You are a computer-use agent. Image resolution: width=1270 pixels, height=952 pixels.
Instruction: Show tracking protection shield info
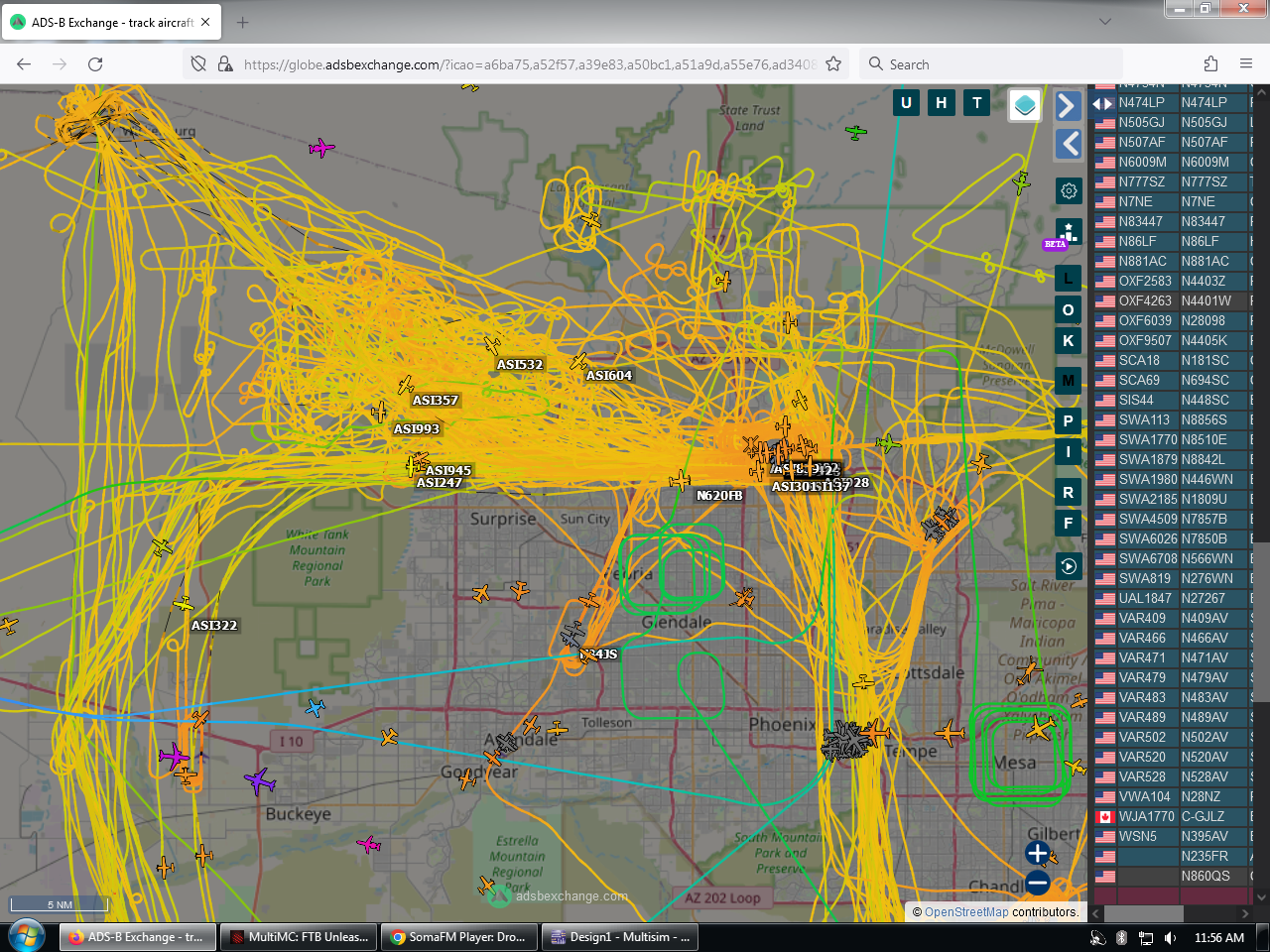(198, 63)
